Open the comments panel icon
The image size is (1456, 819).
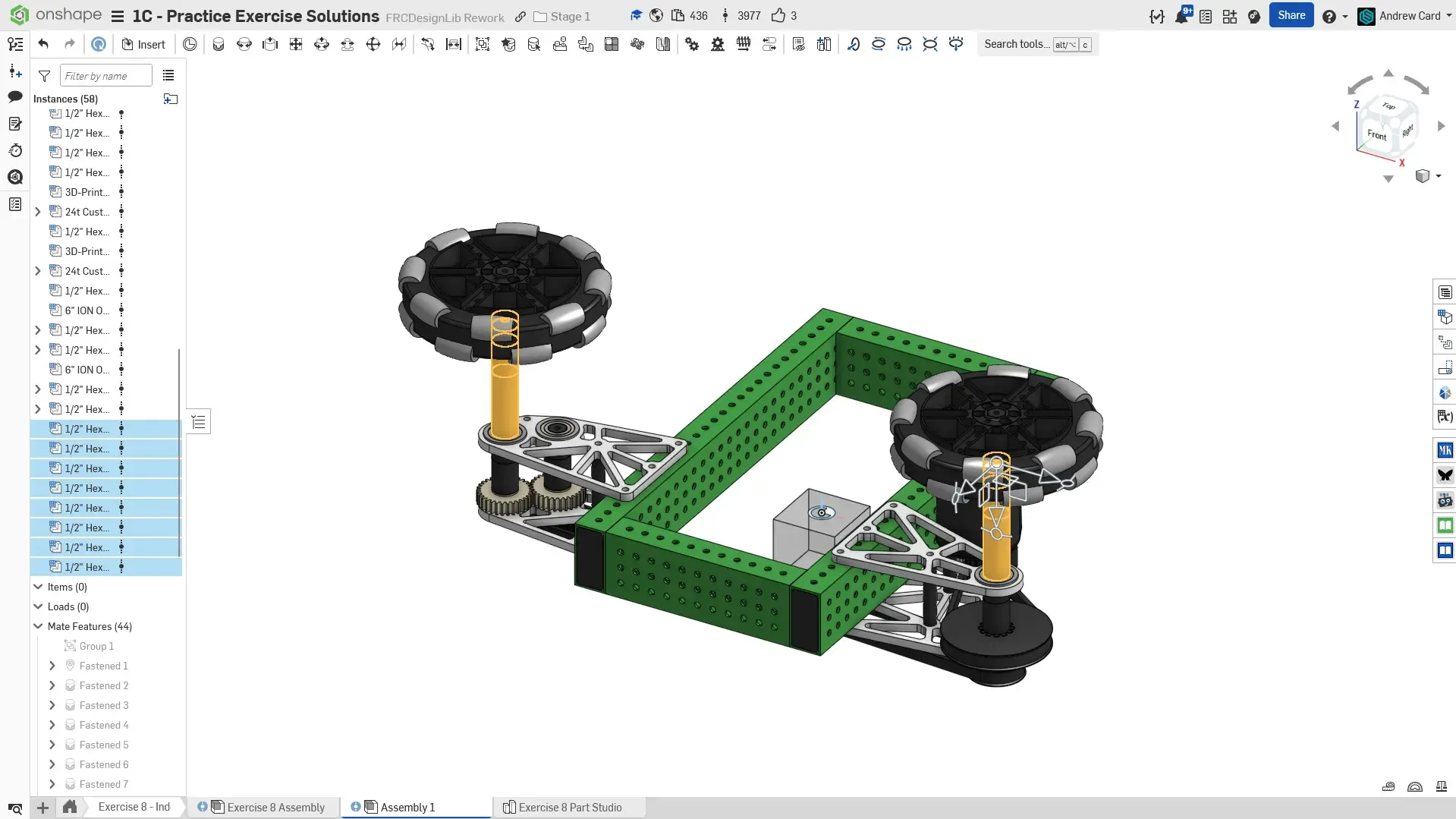coord(15,96)
